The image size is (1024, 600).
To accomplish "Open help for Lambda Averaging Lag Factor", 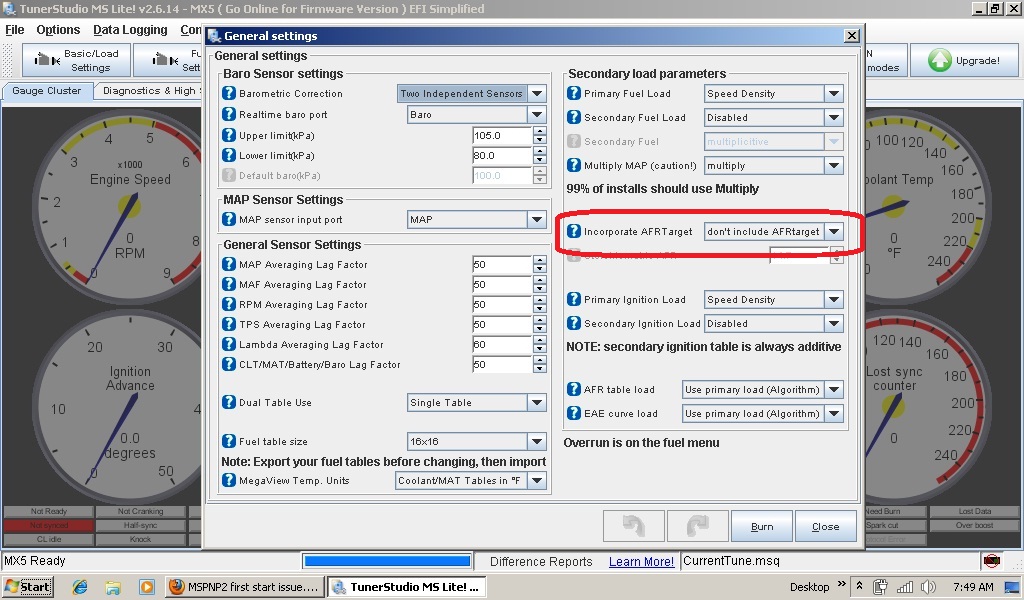I will pos(229,344).
